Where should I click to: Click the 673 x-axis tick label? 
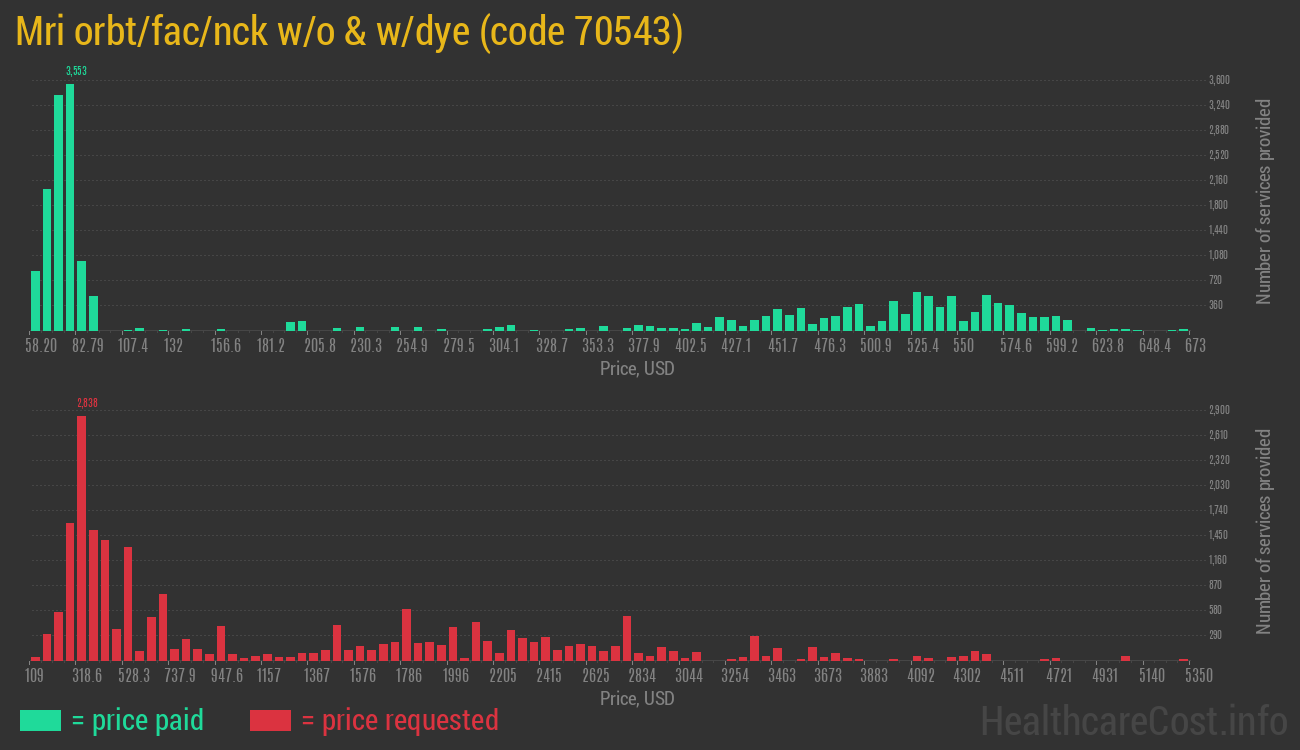[x=1193, y=346]
